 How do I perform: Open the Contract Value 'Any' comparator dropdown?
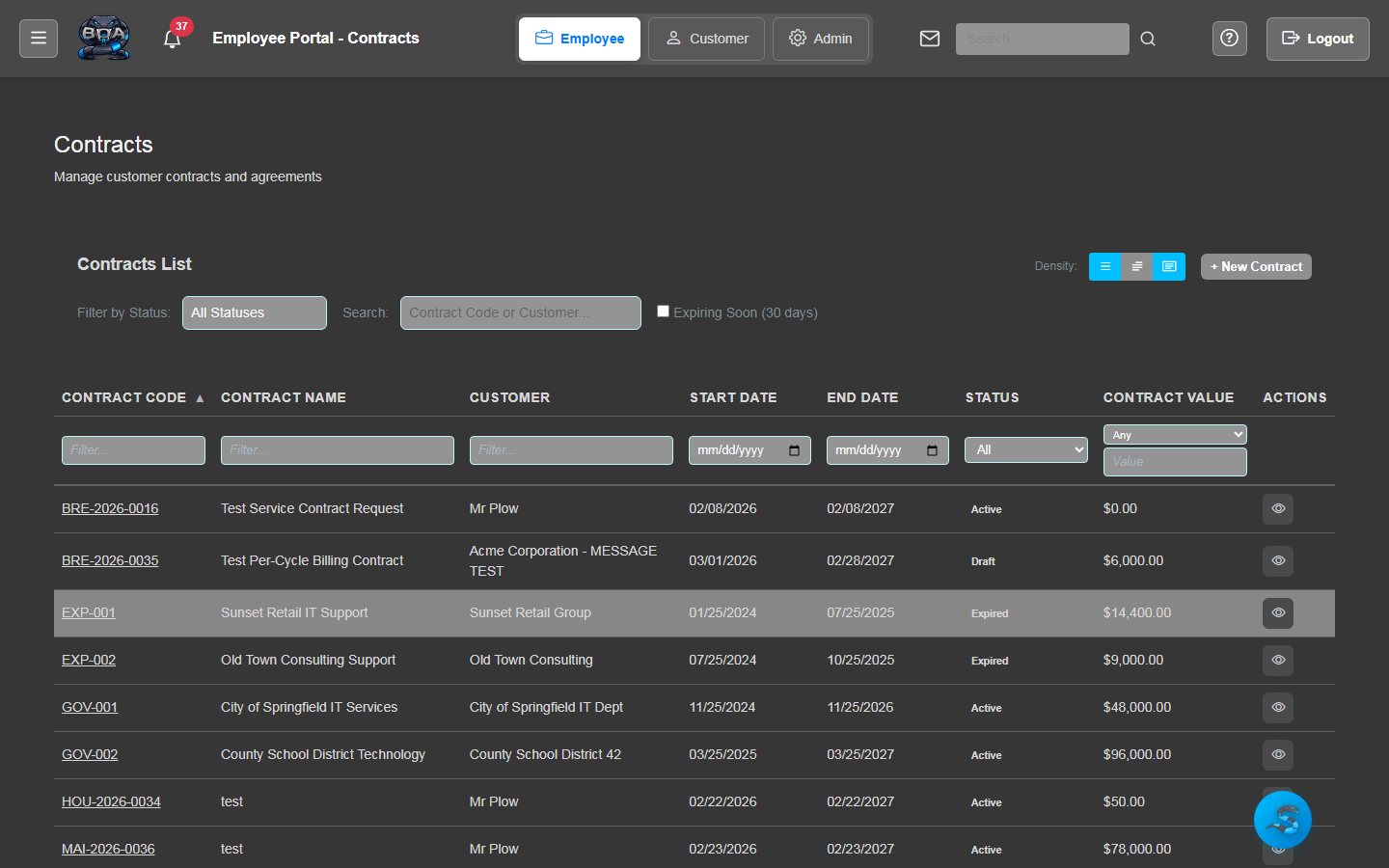point(1174,435)
